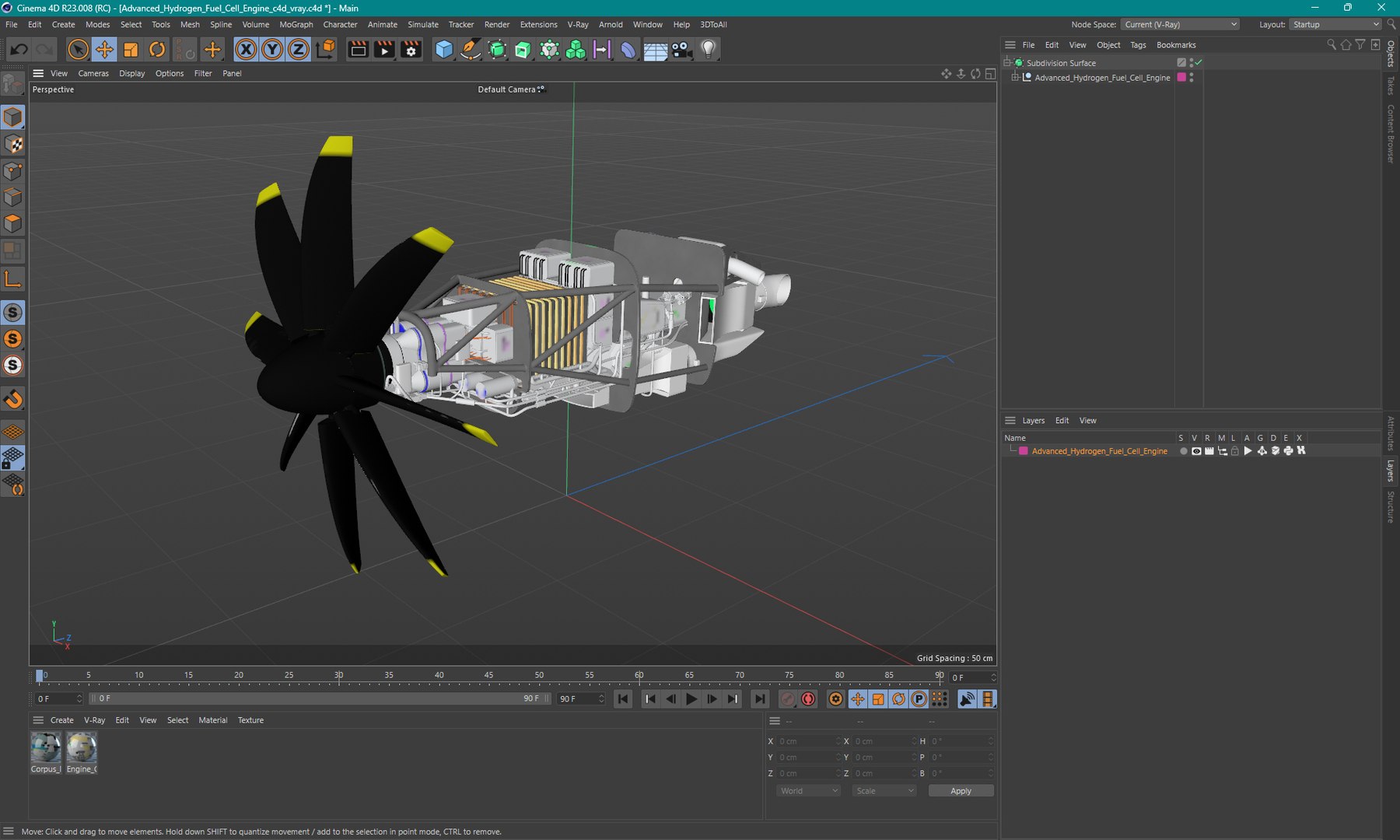Add a Camera object
The image size is (1400, 840).
coord(681,50)
